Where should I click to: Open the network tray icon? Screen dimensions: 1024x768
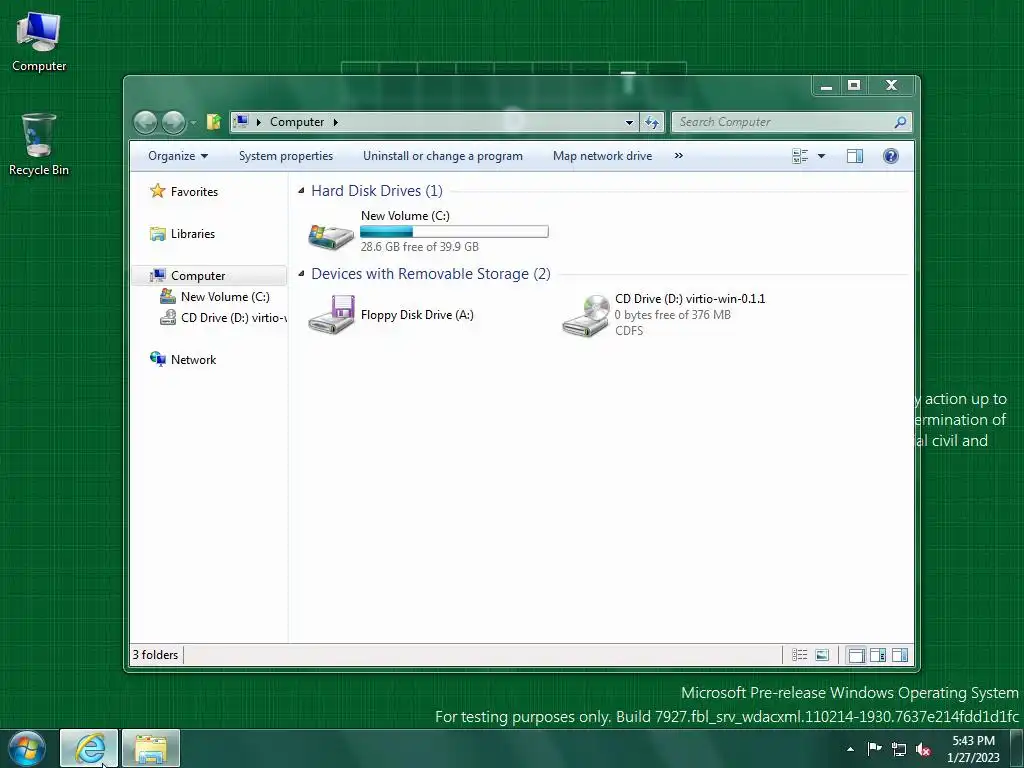pyautogui.click(x=899, y=749)
